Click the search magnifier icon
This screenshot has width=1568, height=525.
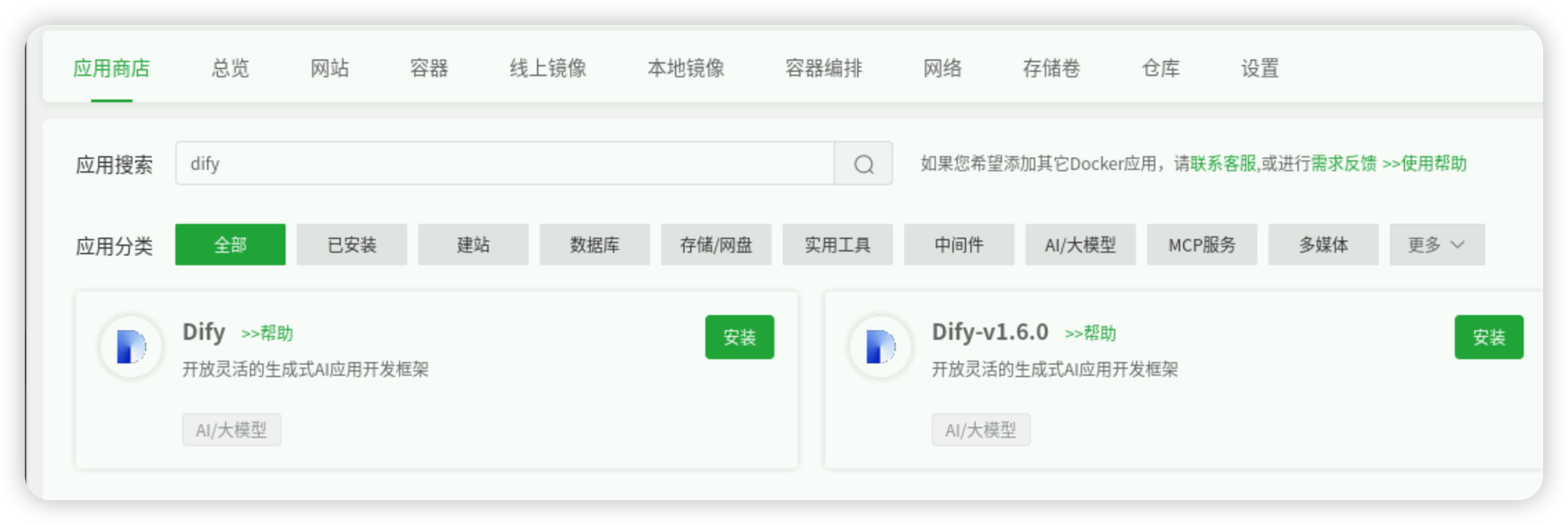pyautogui.click(x=863, y=164)
